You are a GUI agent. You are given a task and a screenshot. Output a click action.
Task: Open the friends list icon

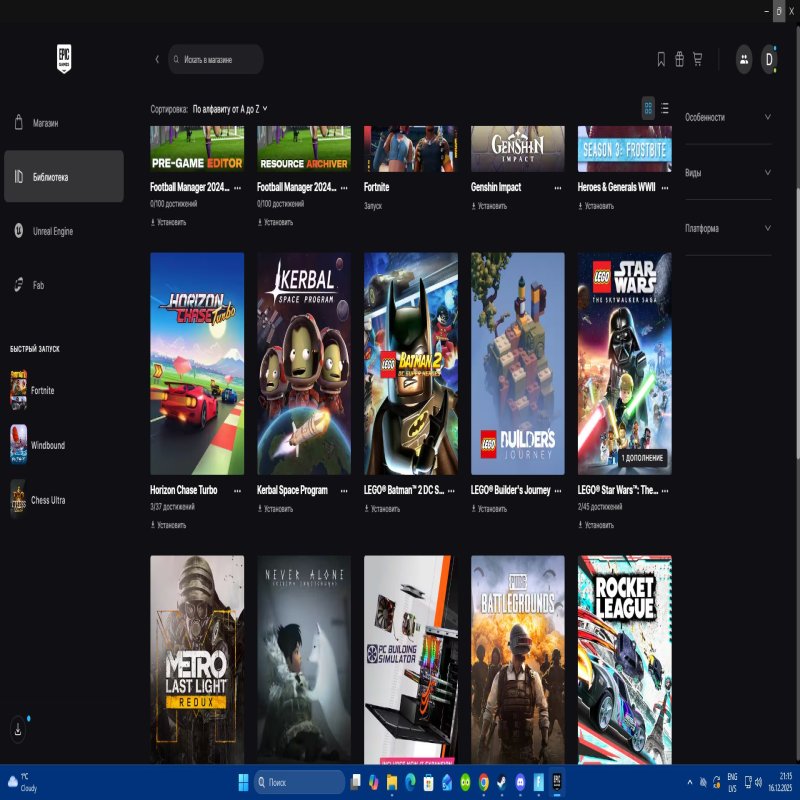tap(744, 59)
